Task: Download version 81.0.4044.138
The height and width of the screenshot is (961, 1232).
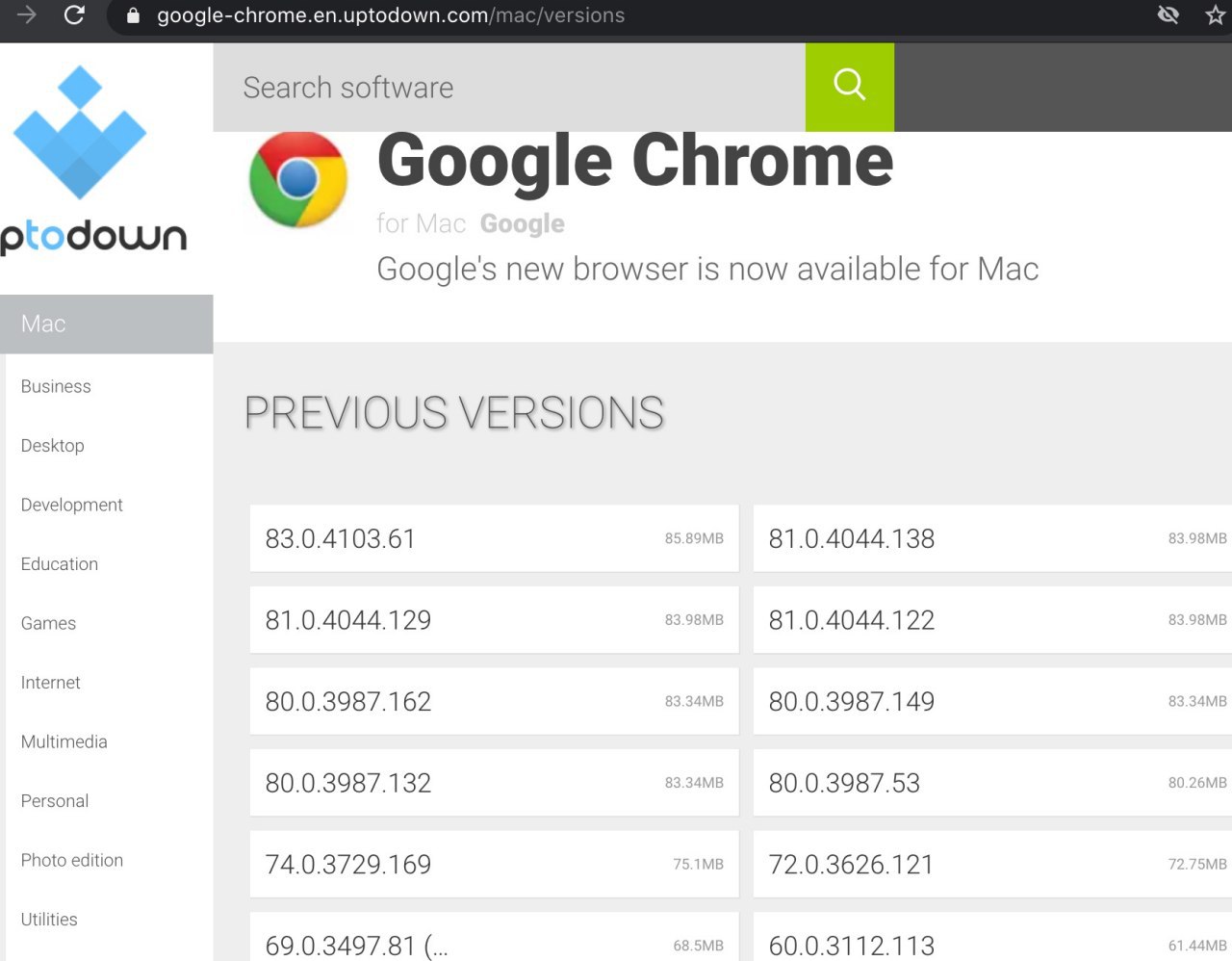Action: coord(992,538)
